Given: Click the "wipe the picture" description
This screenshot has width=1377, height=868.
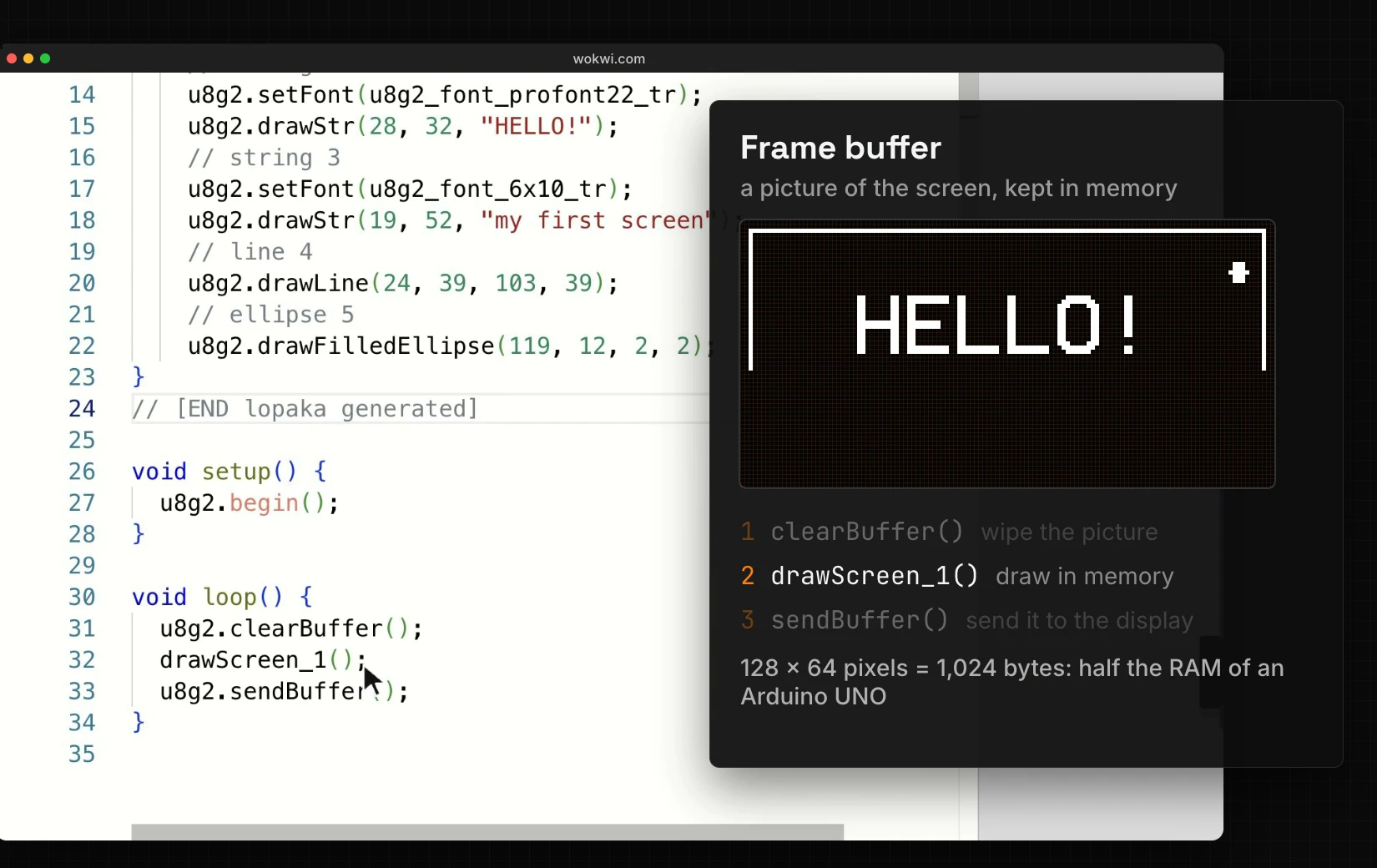Looking at the screenshot, I should tap(1069, 532).
